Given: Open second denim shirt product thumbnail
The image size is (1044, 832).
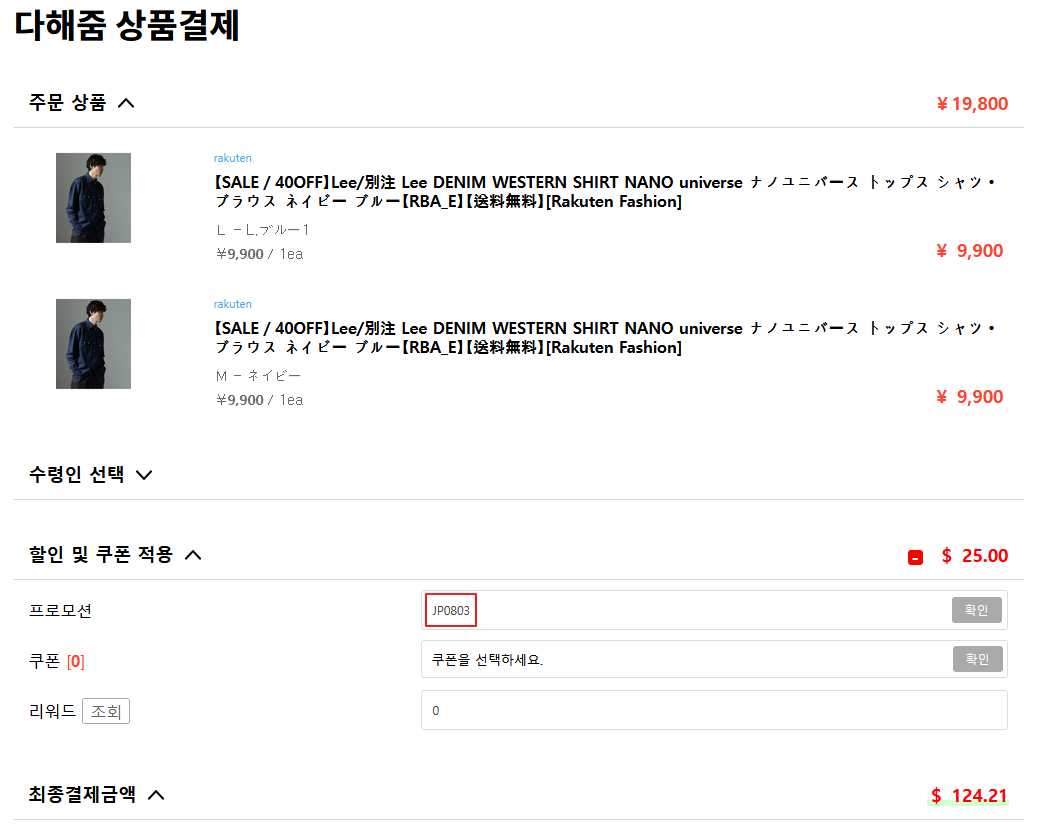Looking at the screenshot, I should coord(93,344).
